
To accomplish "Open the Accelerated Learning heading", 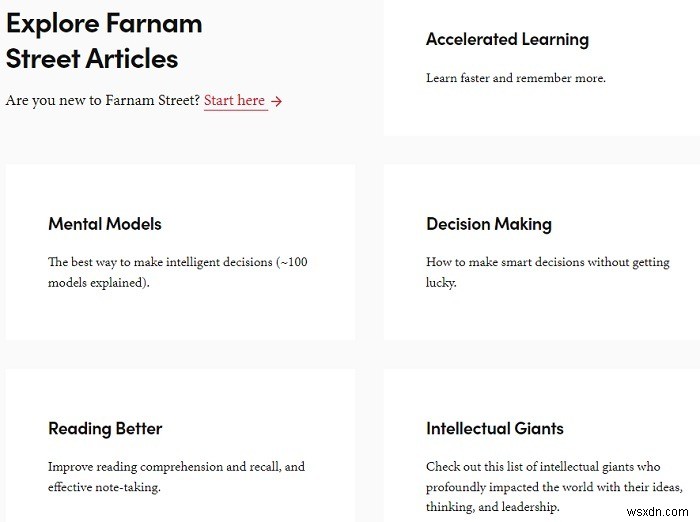I will tap(507, 40).
